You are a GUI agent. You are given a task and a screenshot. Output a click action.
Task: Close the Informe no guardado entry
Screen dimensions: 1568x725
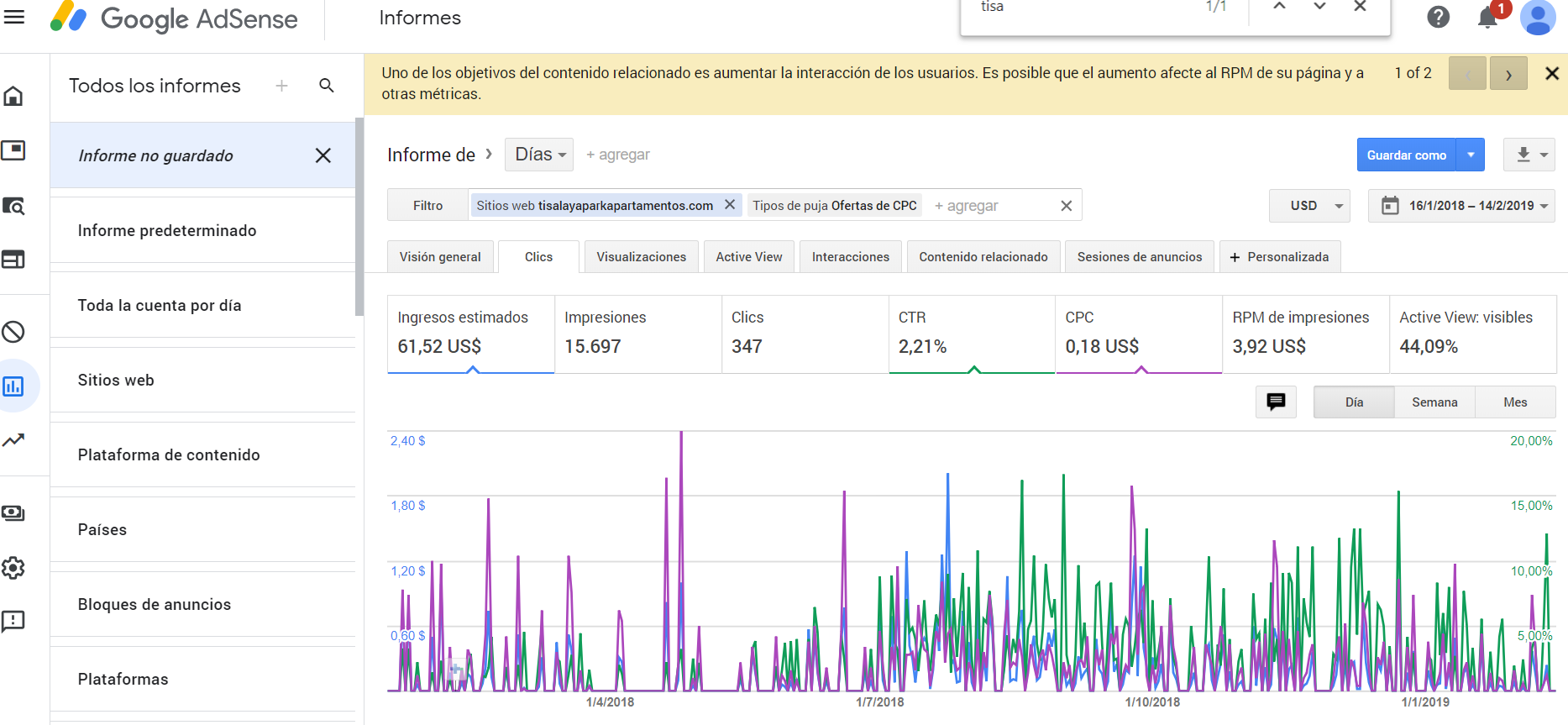point(323,155)
